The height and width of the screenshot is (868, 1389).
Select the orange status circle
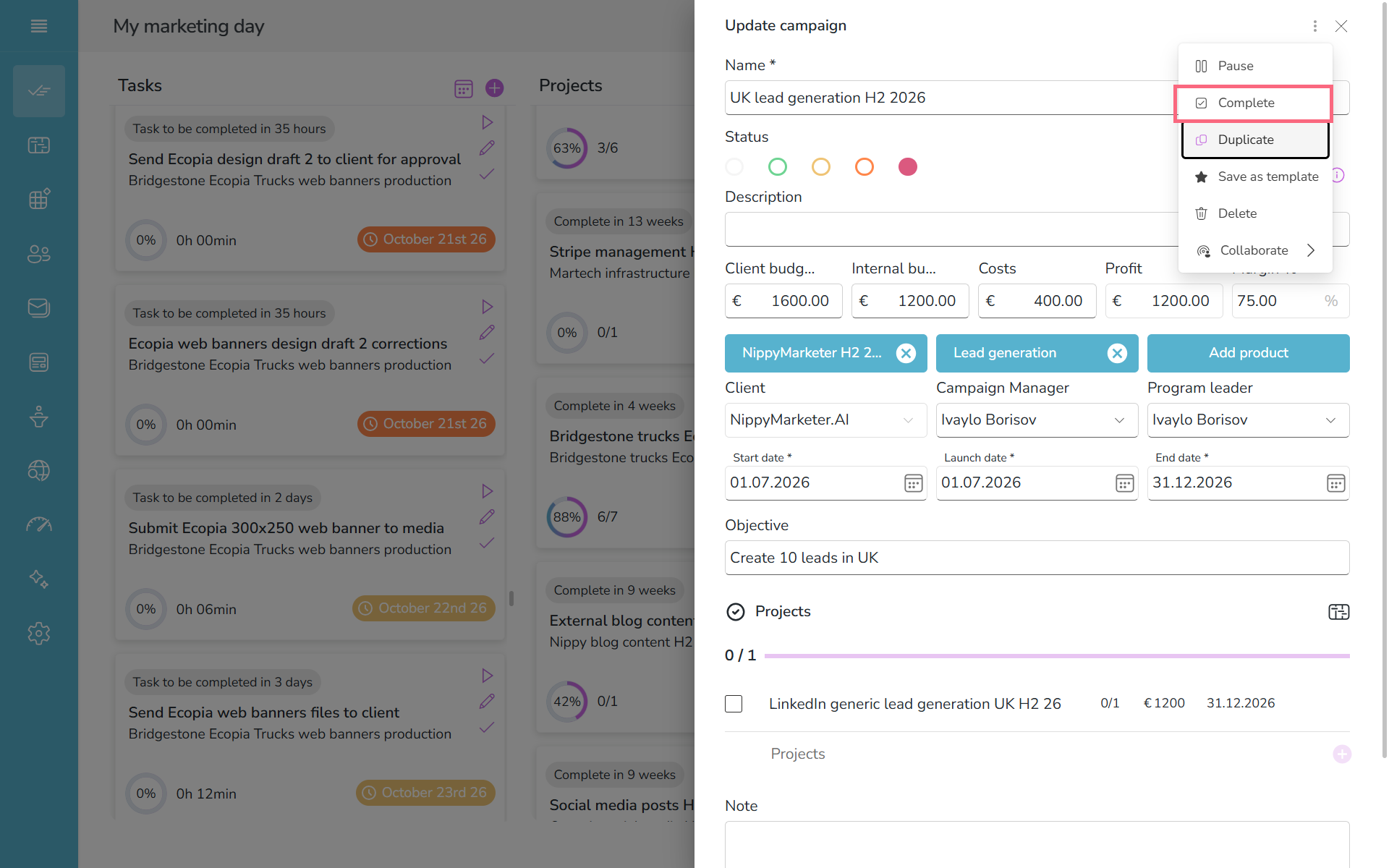pyautogui.click(x=865, y=167)
